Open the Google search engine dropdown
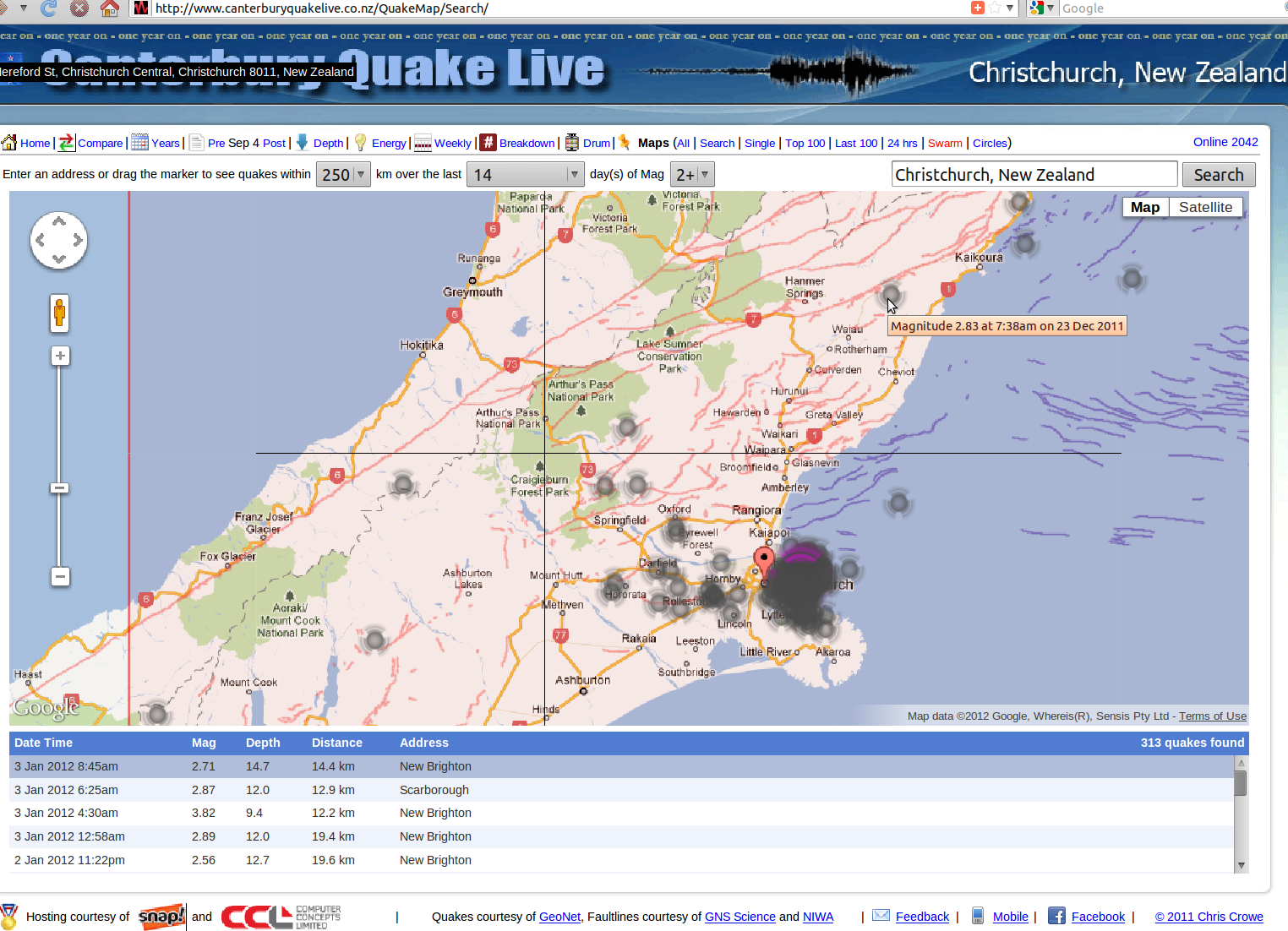The width and height of the screenshot is (1288, 931). (x=1042, y=8)
